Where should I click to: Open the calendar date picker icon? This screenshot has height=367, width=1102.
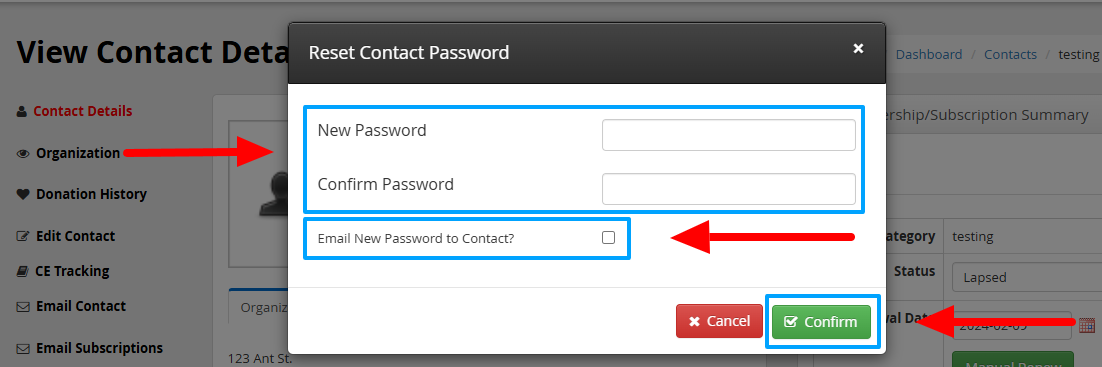1087,325
